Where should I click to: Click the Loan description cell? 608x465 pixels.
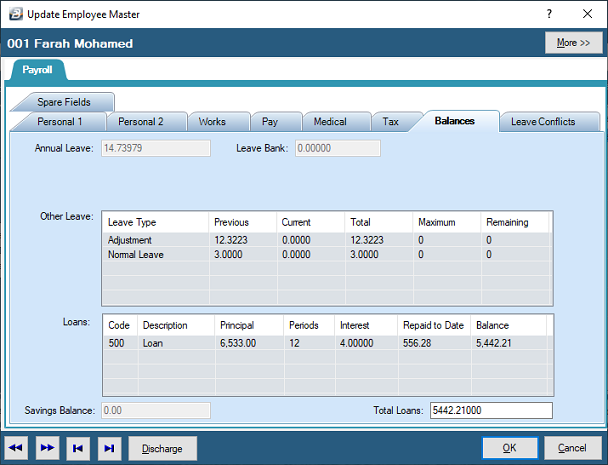click(x=176, y=343)
